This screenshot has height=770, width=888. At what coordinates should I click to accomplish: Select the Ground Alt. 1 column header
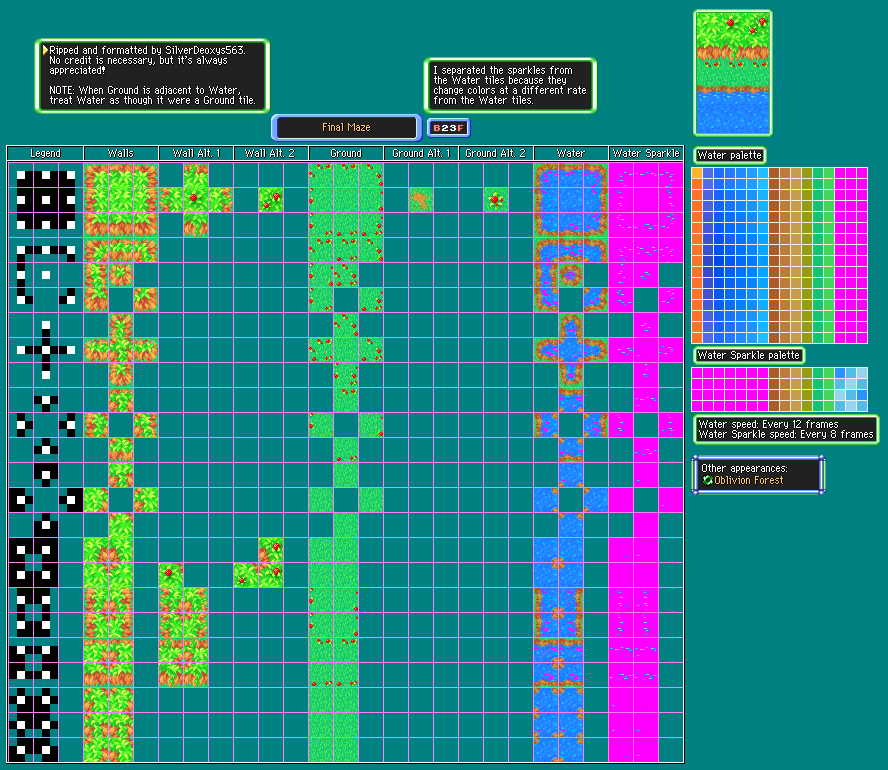point(421,153)
